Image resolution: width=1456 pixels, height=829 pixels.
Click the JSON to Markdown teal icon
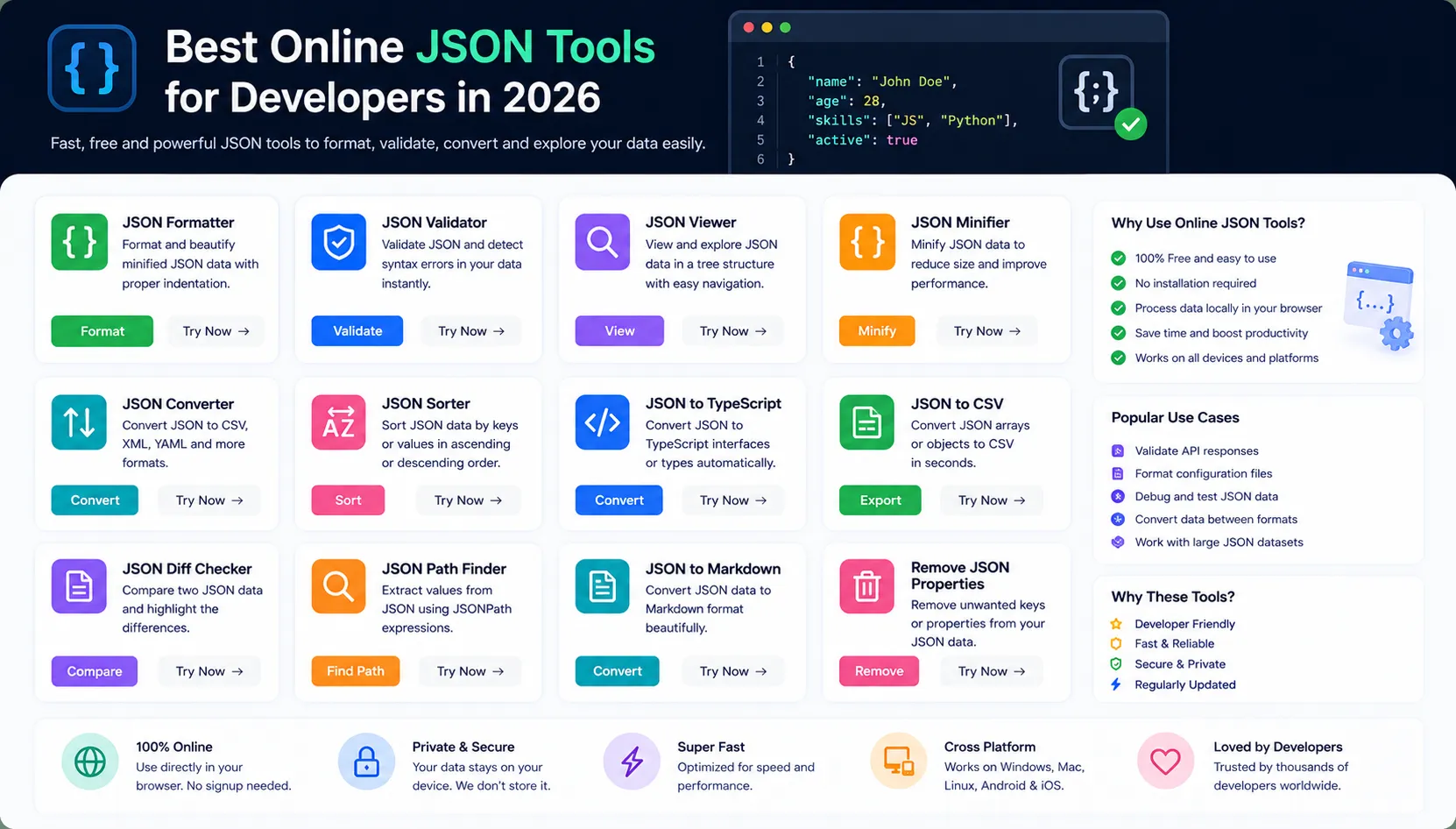coord(603,586)
